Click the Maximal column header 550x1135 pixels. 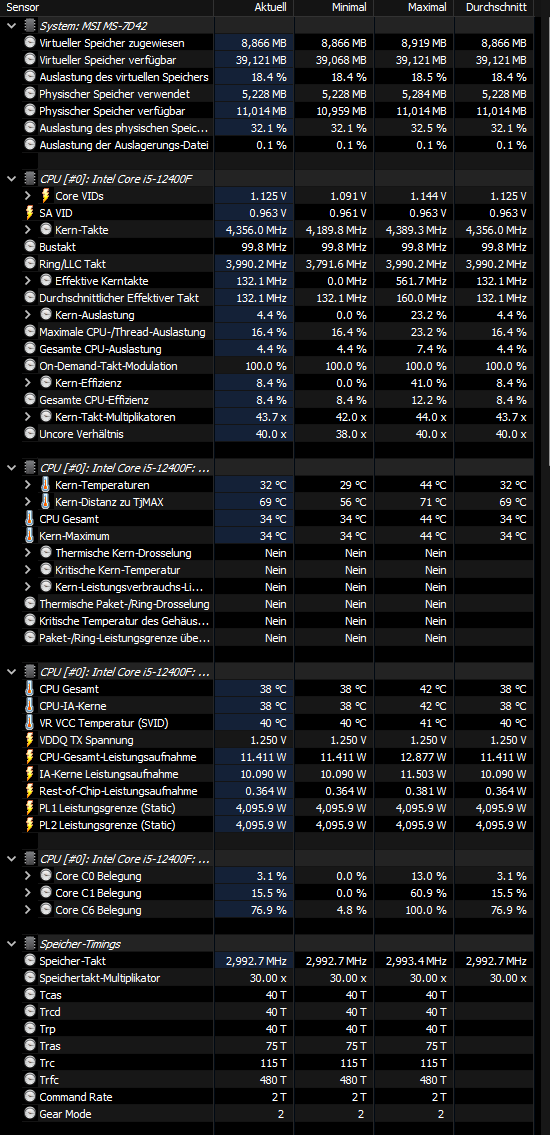click(x=414, y=7)
